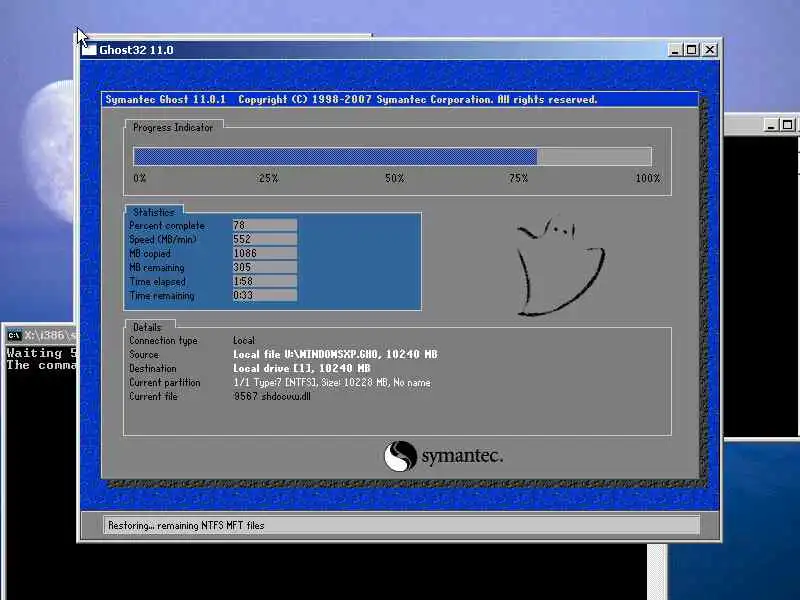Viewport: 800px width, 600px height.
Task: Click the MB copied value 1086
Action: pyautogui.click(x=265, y=253)
